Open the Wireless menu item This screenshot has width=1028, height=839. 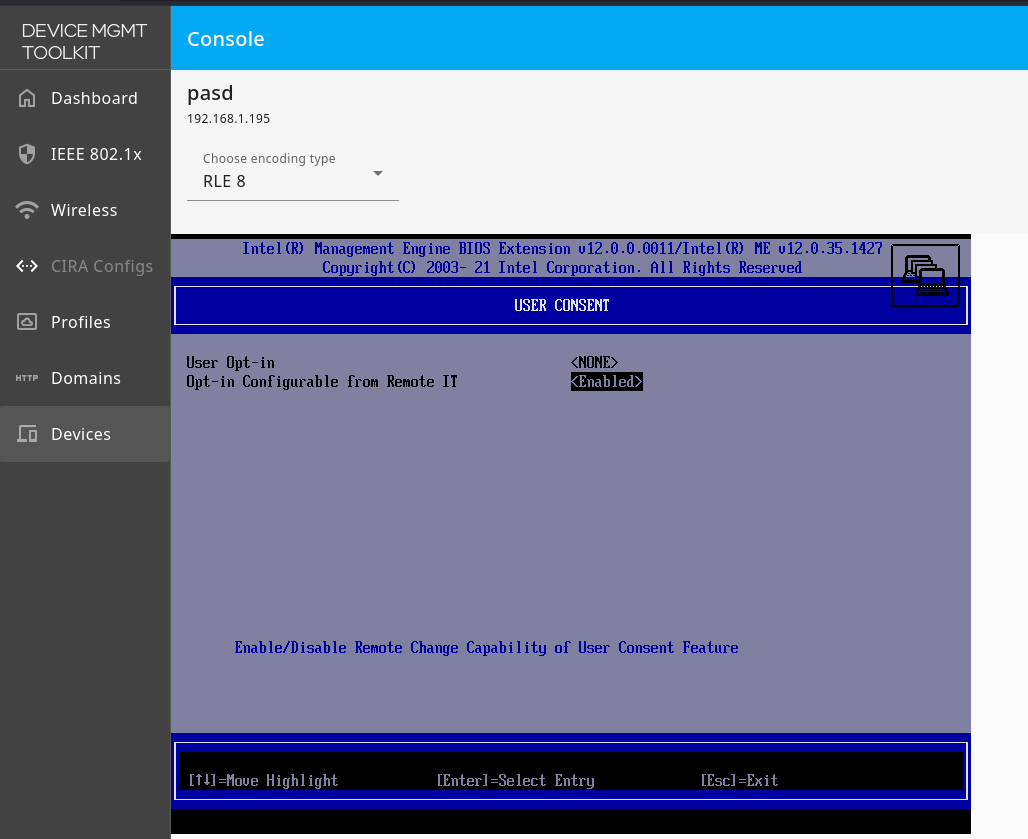click(84, 210)
